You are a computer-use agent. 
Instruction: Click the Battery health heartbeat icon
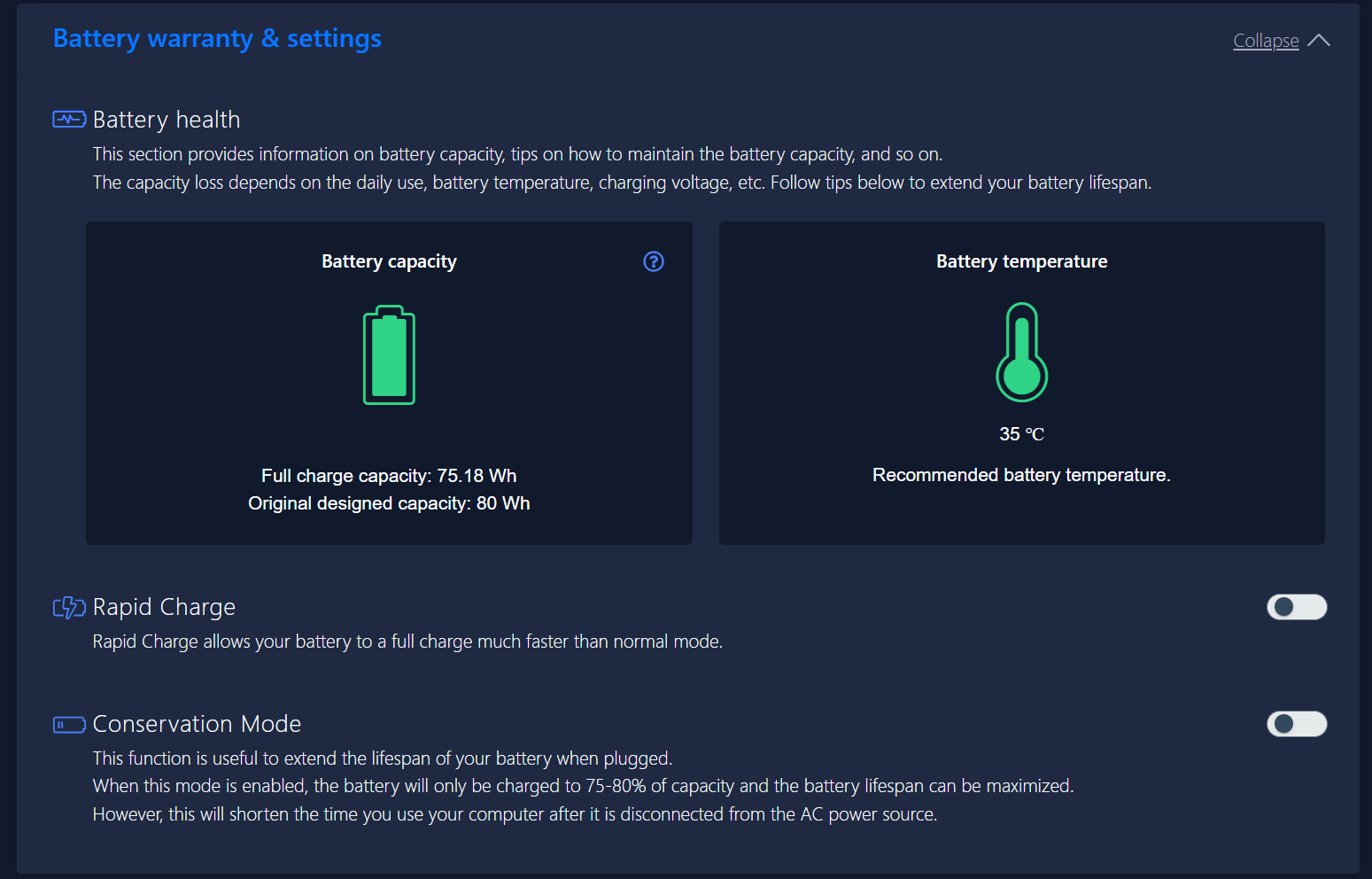coord(69,120)
